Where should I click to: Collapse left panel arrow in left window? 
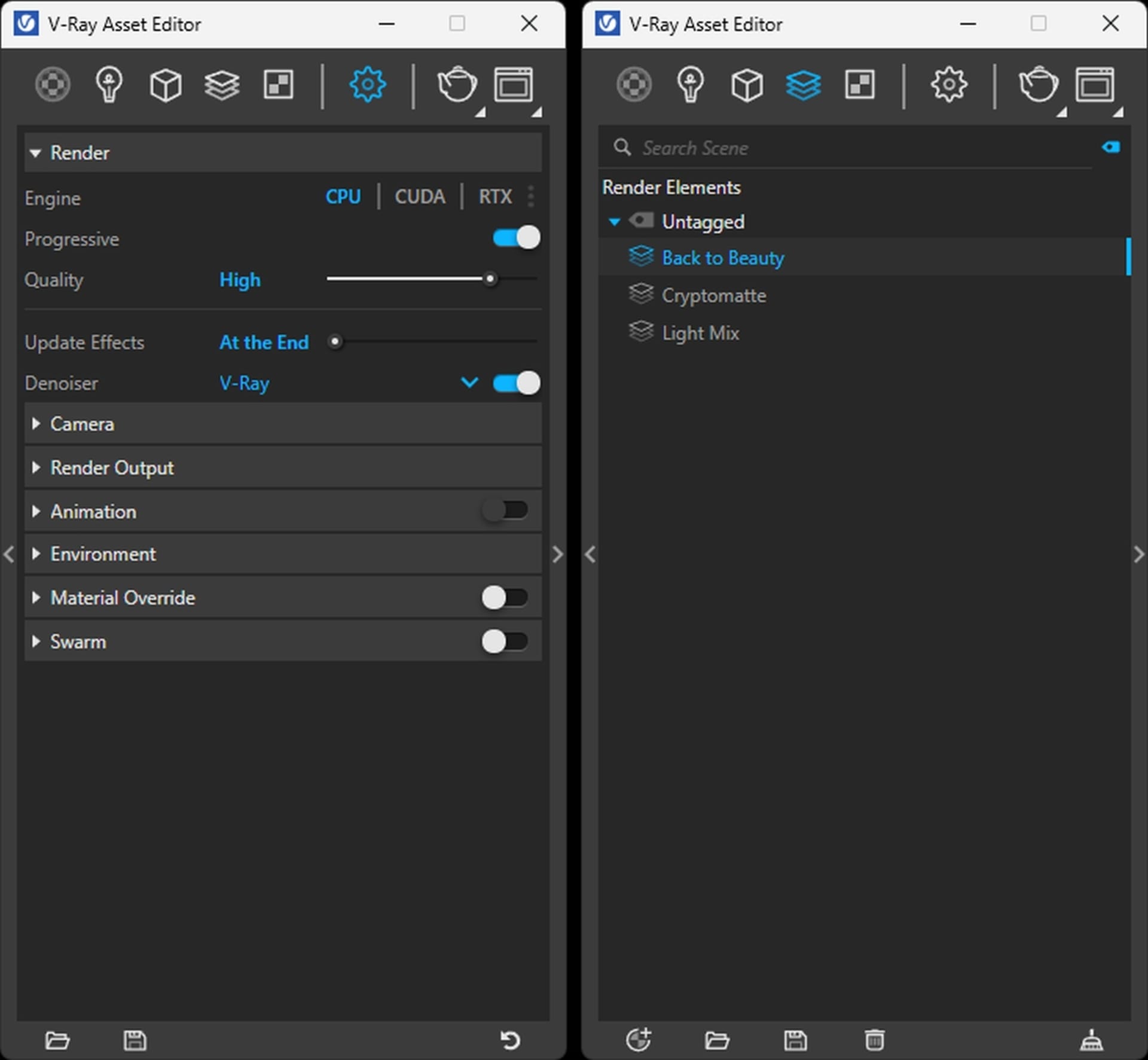pyautogui.click(x=8, y=554)
